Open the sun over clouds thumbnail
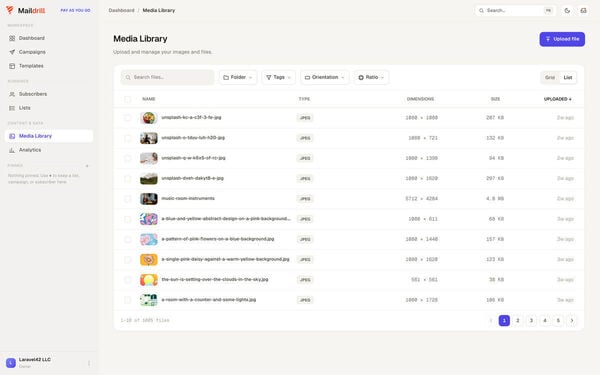600x375 pixels. [149, 280]
